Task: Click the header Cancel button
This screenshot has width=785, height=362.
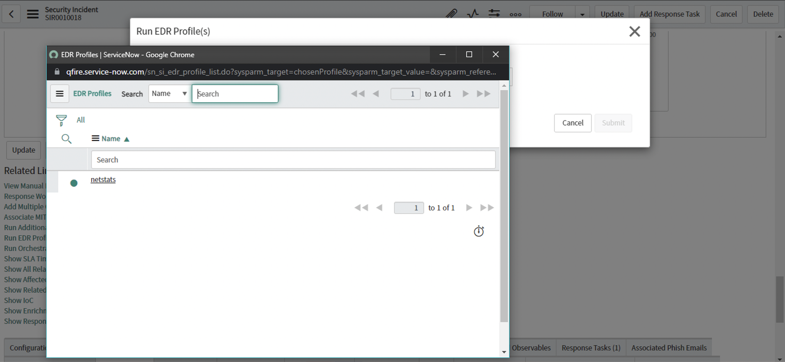Action: (726, 14)
